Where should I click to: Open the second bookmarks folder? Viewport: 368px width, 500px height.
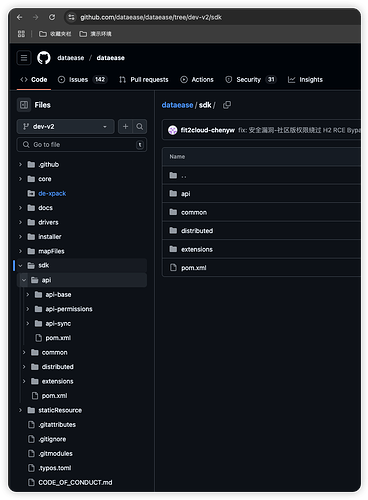(95, 34)
